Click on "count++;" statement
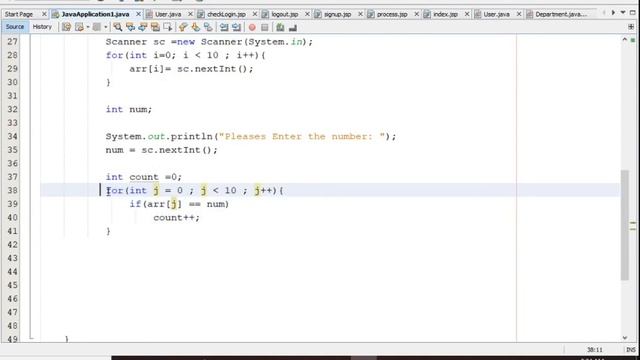 (x=176, y=218)
